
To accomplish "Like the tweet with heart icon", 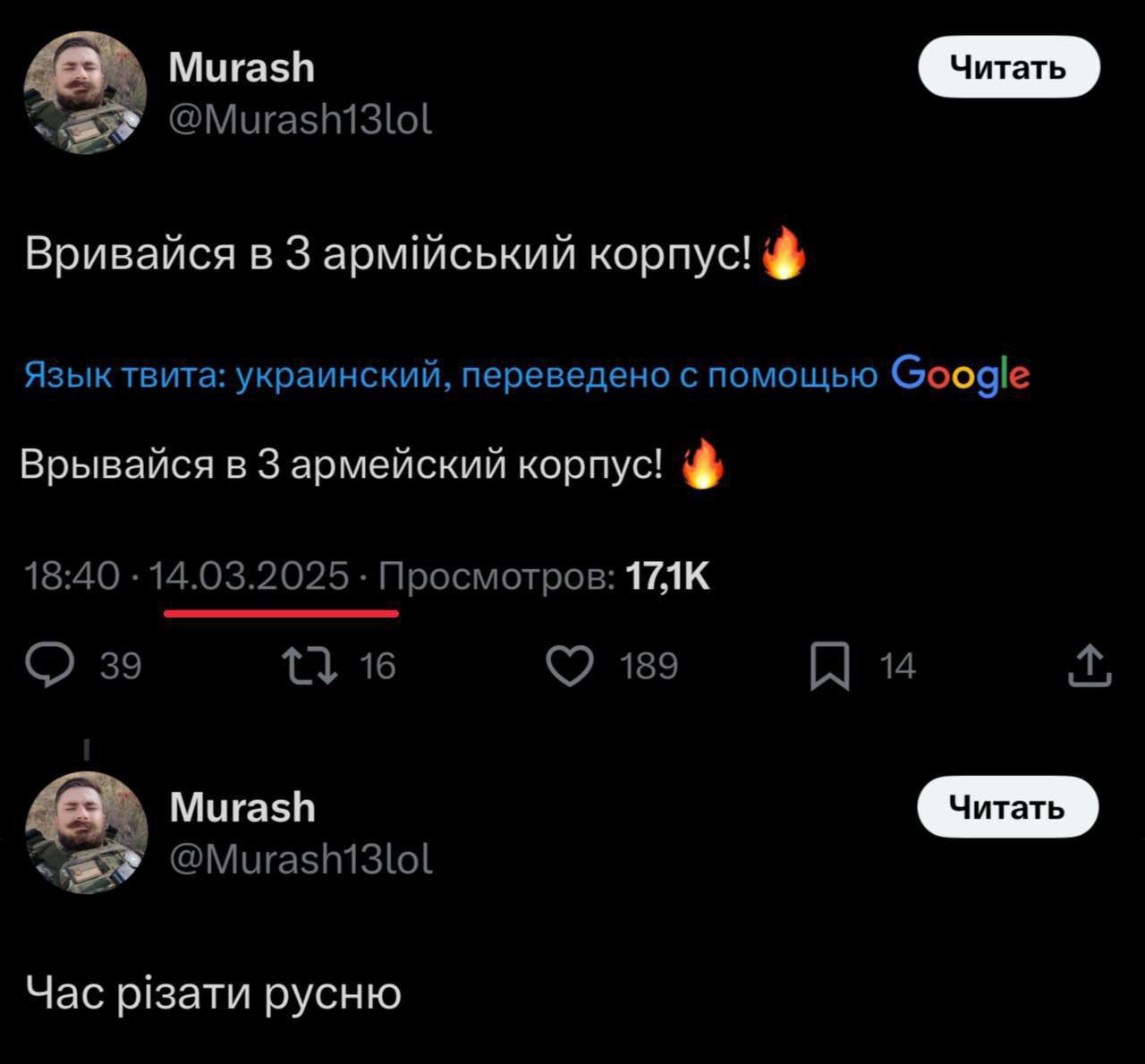I will point(570,667).
